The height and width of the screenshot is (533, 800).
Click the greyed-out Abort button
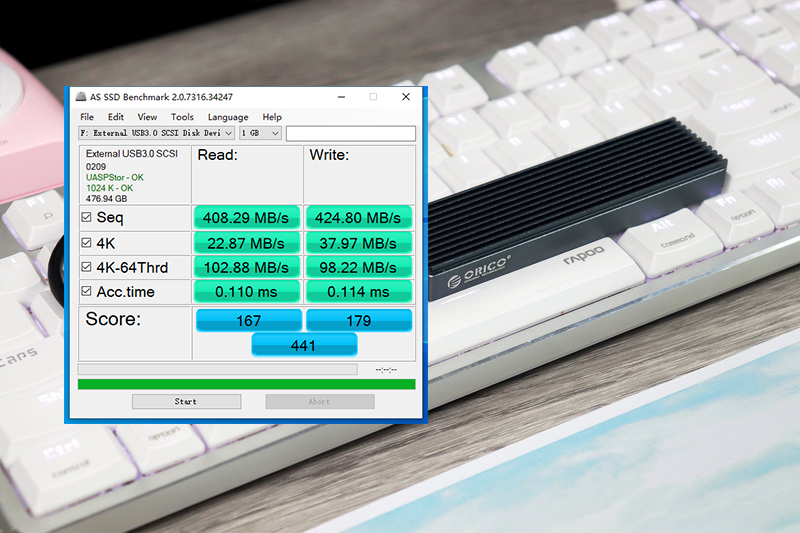[x=320, y=401]
